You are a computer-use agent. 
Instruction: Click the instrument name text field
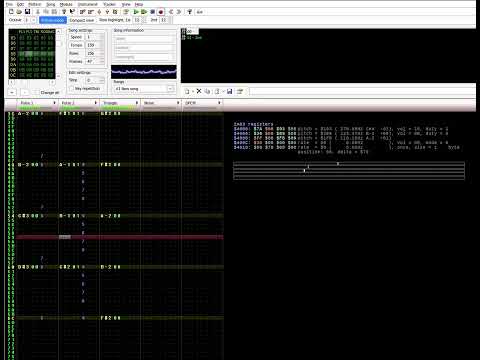[362, 91]
